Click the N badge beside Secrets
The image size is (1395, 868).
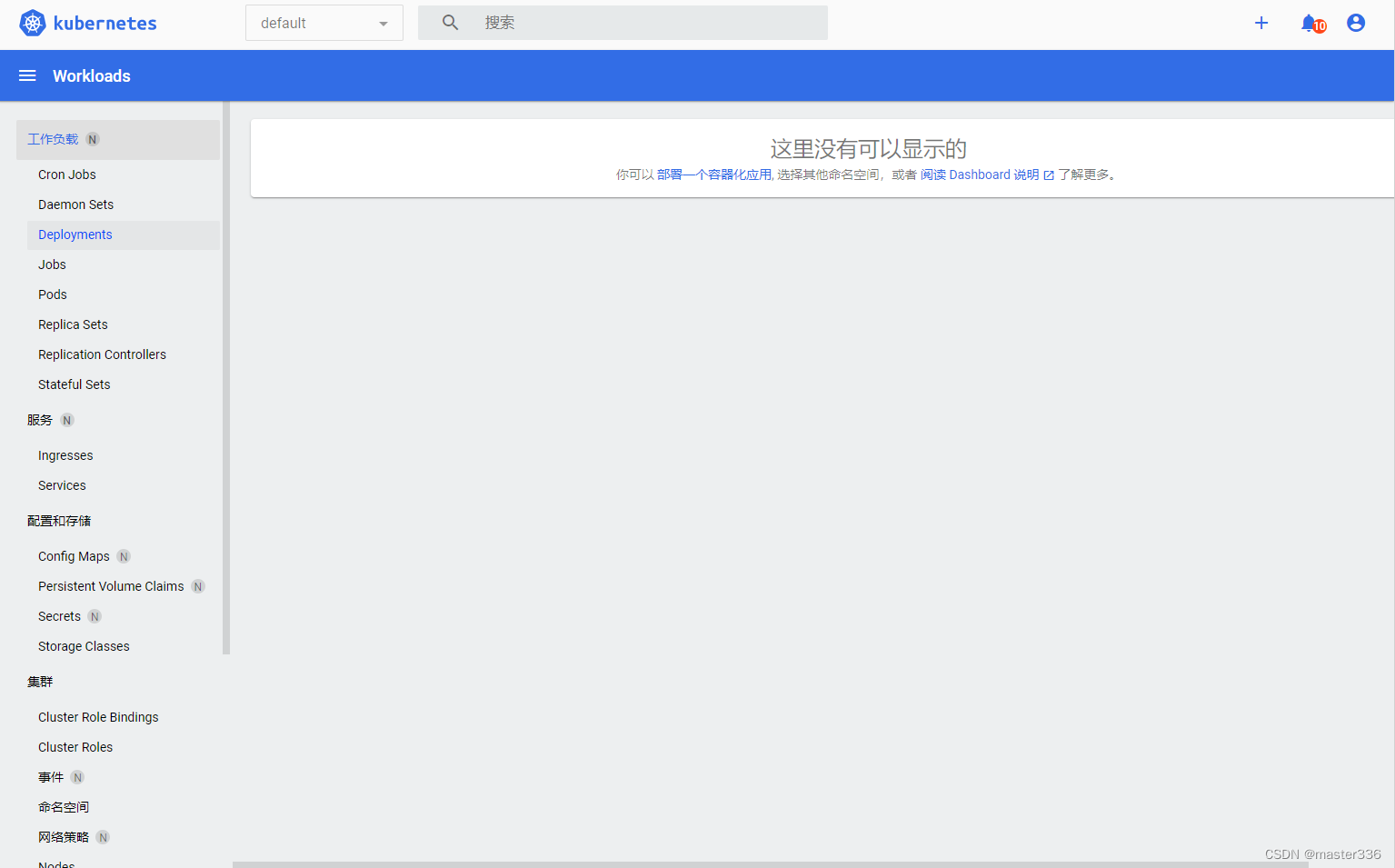tap(95, 616)
